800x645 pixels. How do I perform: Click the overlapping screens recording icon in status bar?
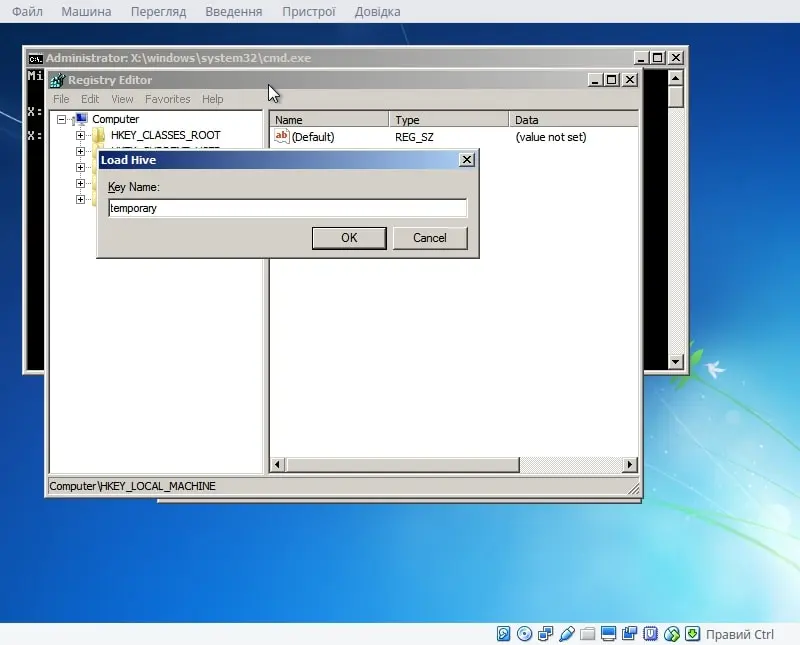[629, 634]
